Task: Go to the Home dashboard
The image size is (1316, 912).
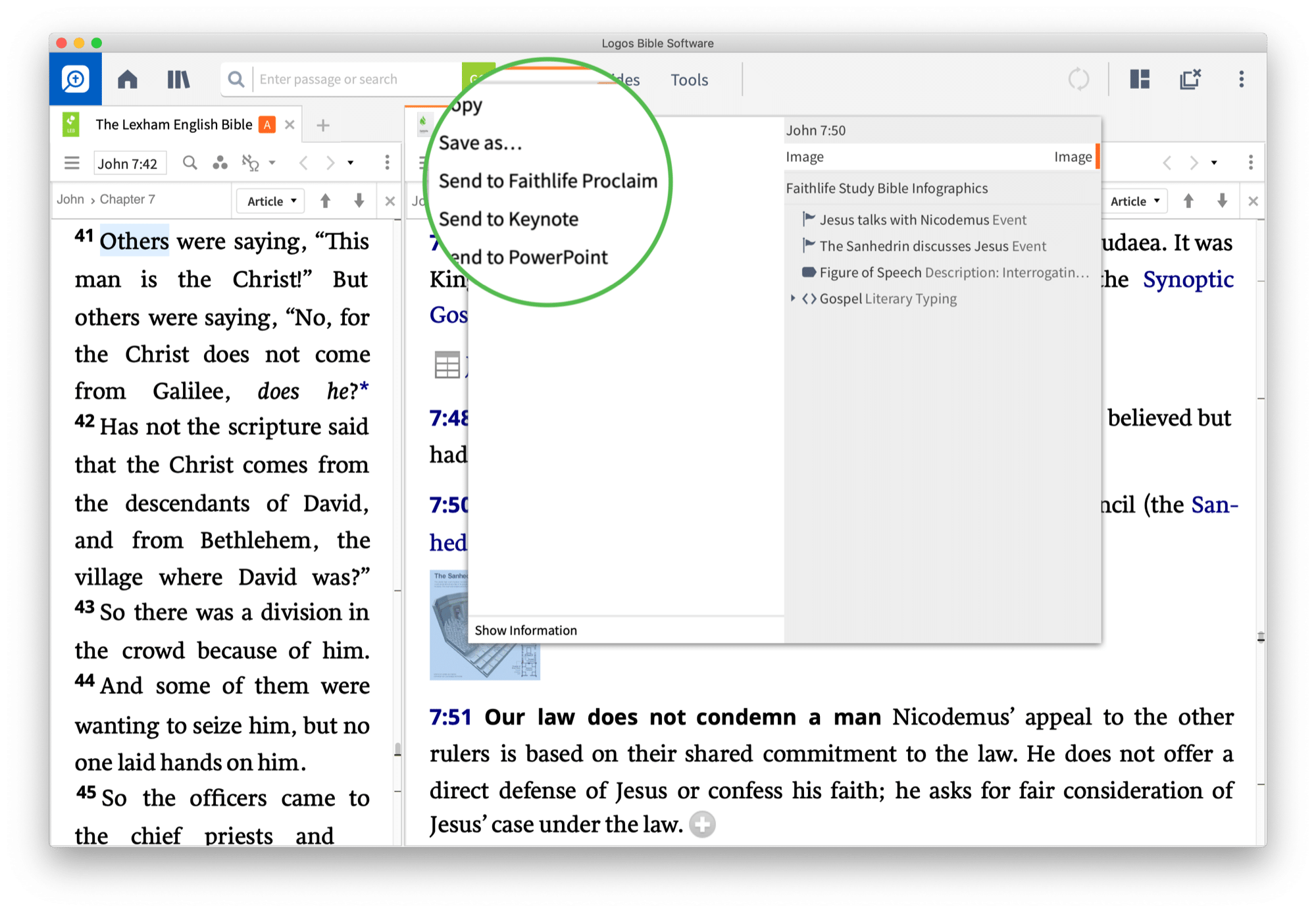Action: [128, 80]
